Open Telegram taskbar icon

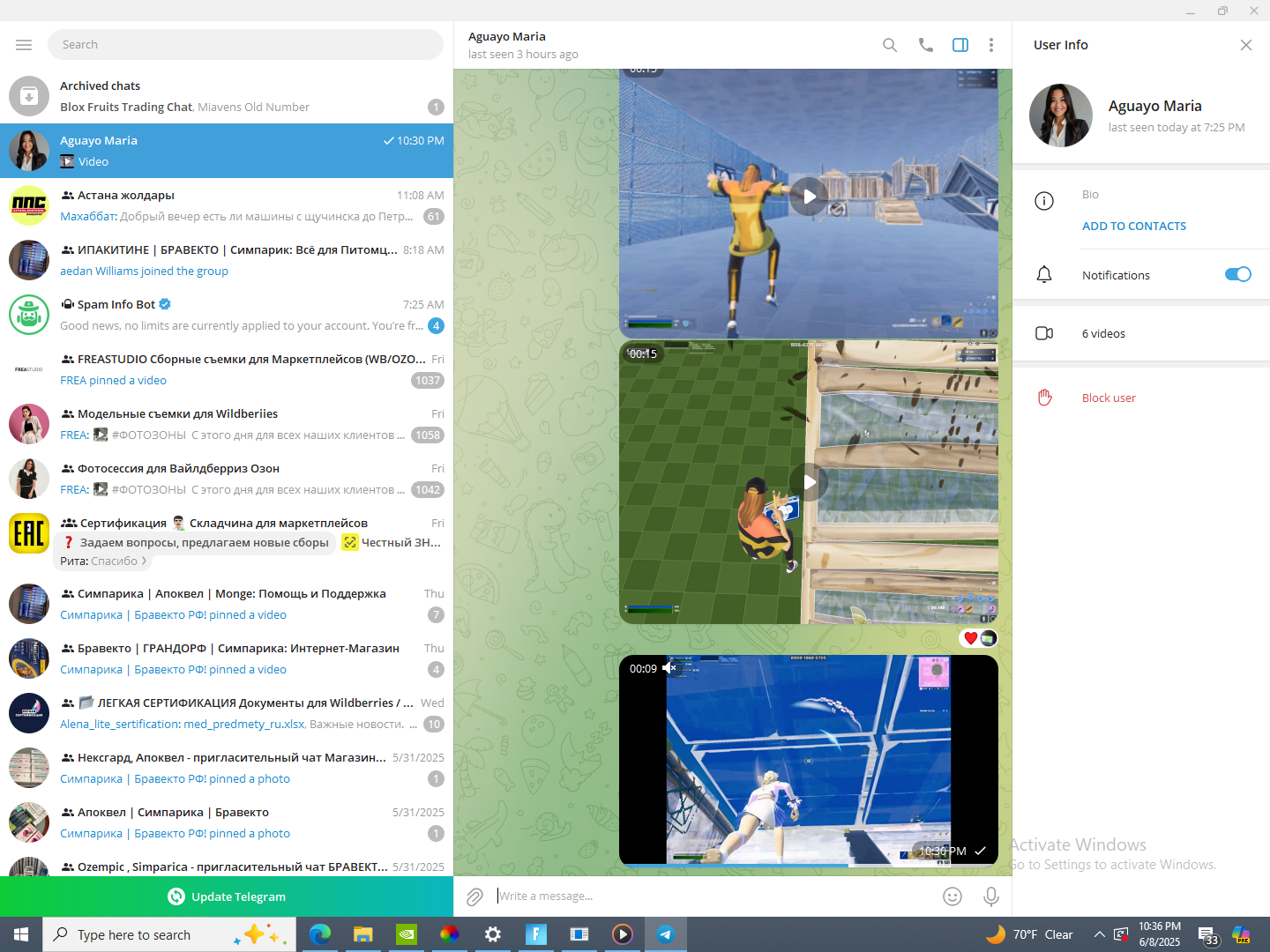click(x=666, y=934)
